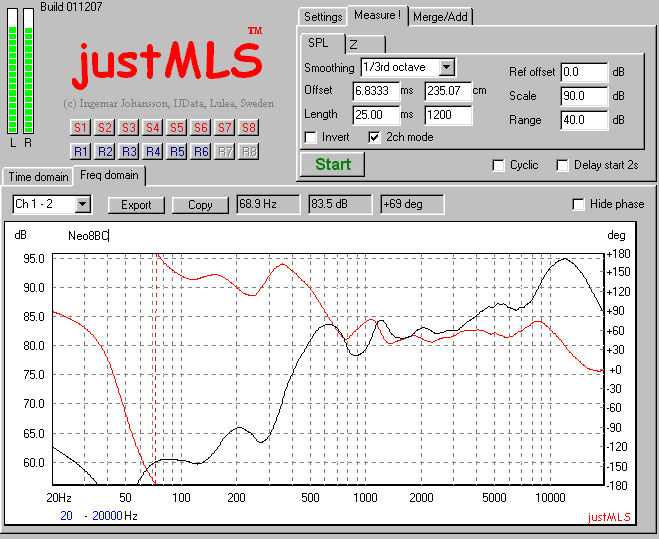Click the green Start button
The height and width of the screenshot is (539, 659).
(x=332, y=164)
